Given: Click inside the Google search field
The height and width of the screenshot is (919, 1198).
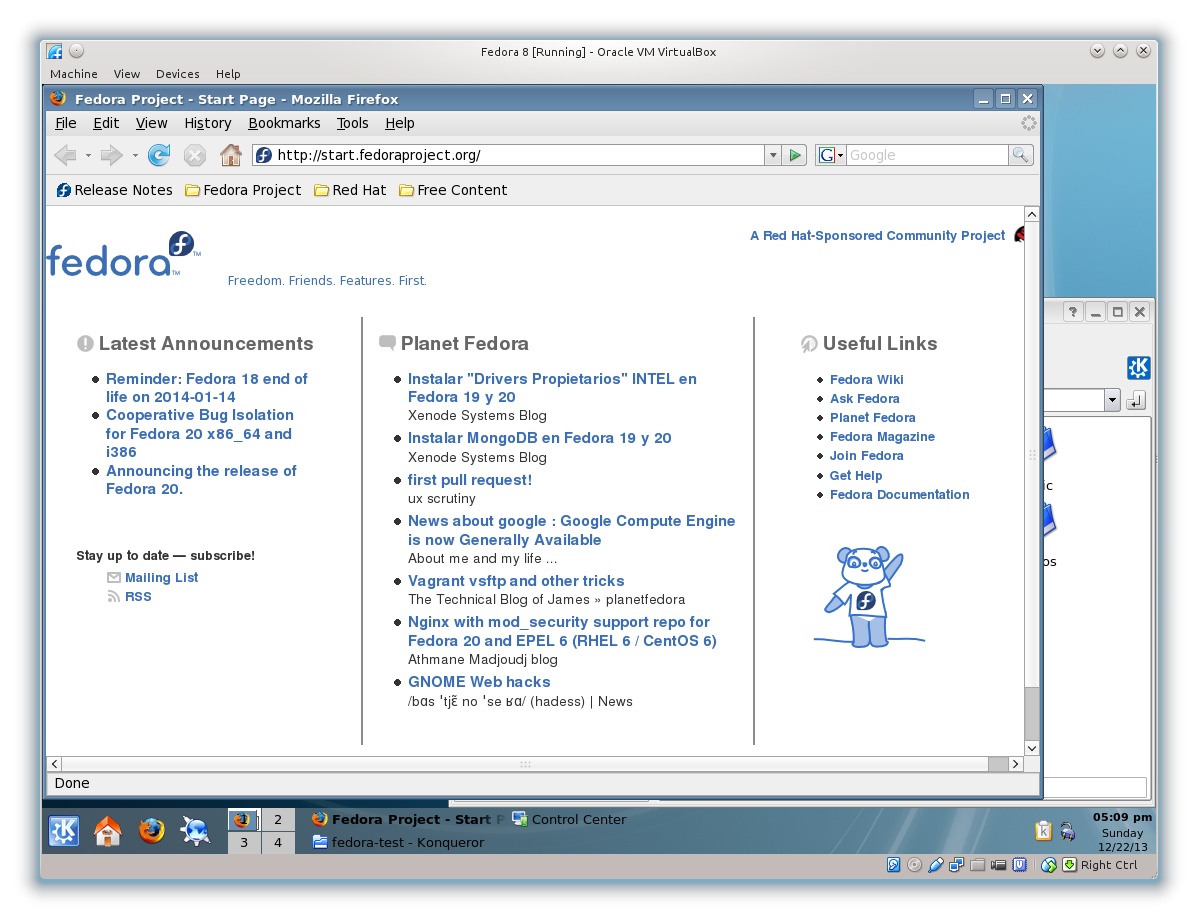Looking at the screenshot, I should [926, 155].
